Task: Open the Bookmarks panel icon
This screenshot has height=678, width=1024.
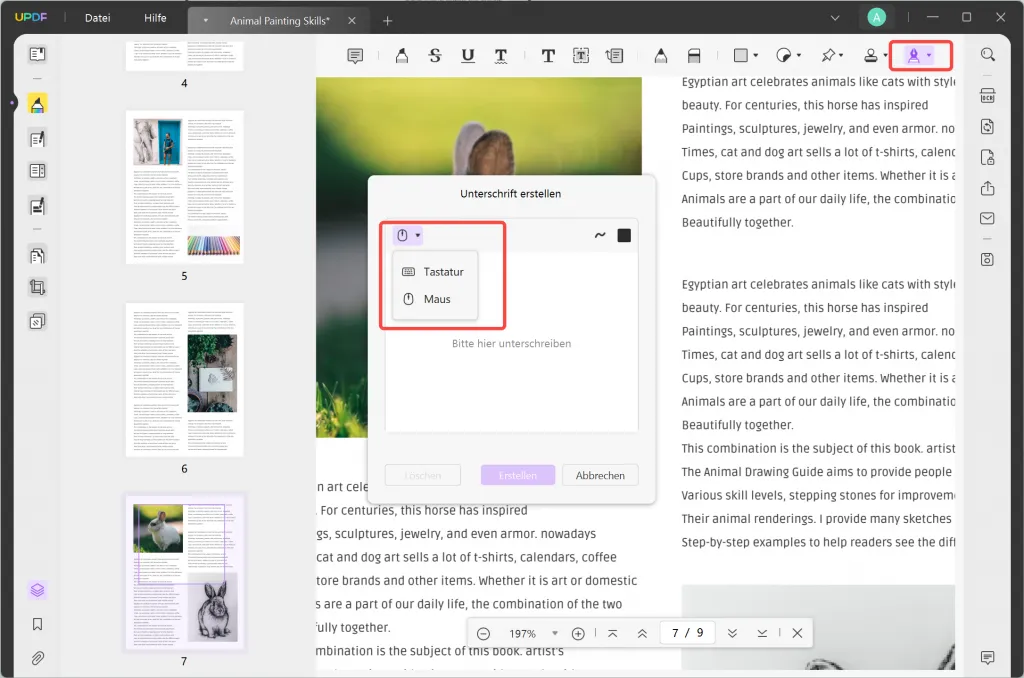Action: pos(37,624)
